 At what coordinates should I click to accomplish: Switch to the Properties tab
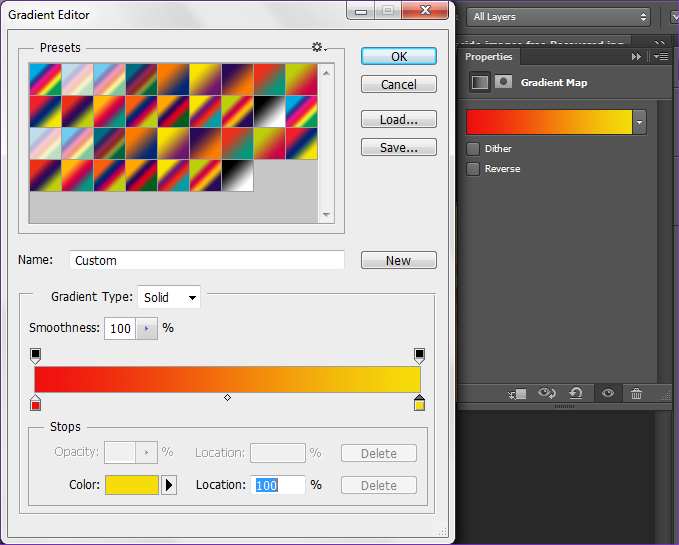[x=489, y=57]
